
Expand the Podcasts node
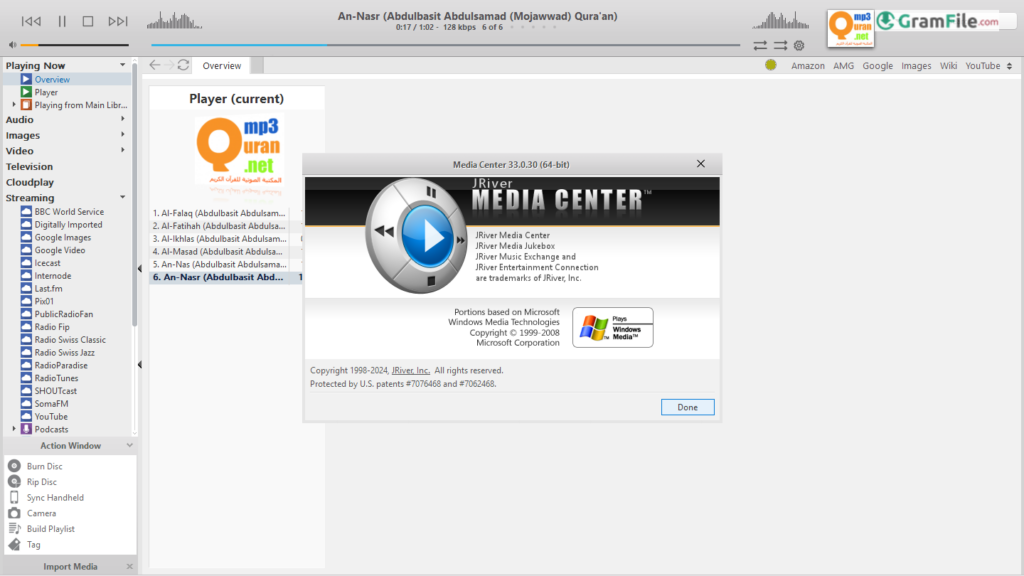click(14, 429)
